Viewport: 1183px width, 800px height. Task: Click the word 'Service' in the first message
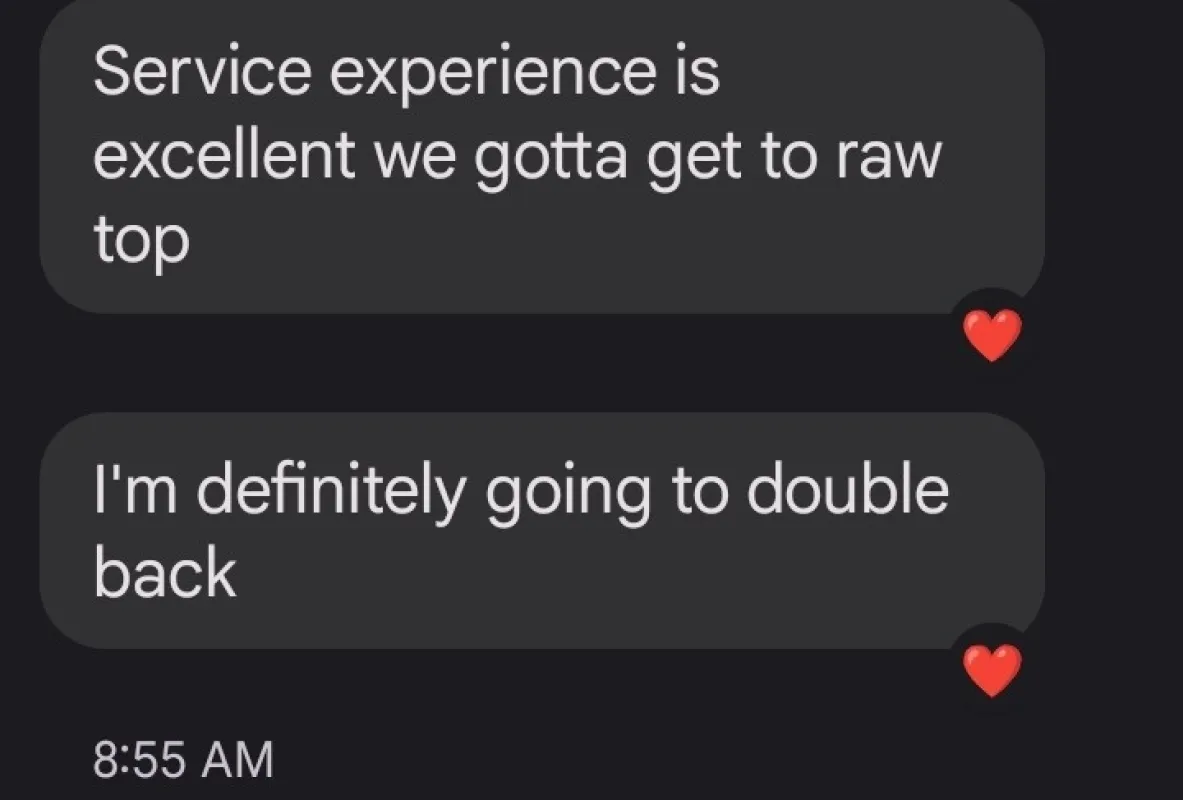tap(202, 71)
